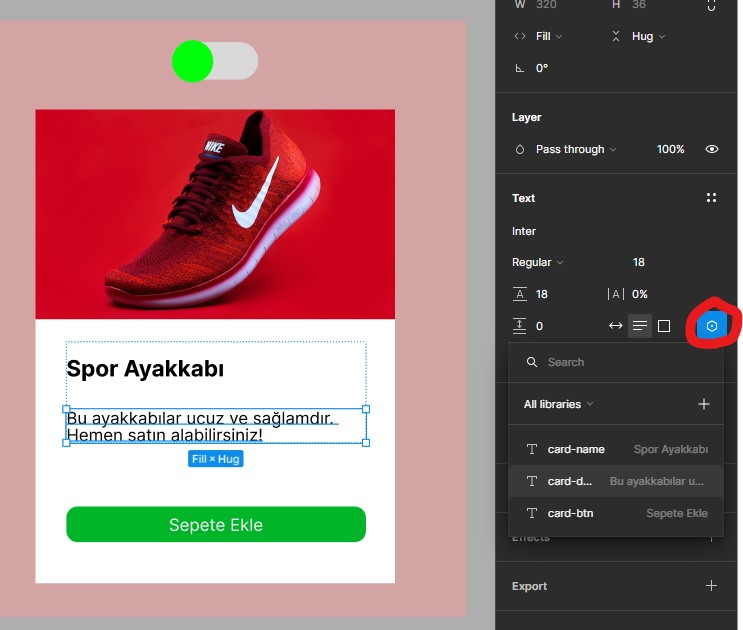The image size is (743, 630).
Task: Click the apply variable hexagon icon
Action: (711, 326)
